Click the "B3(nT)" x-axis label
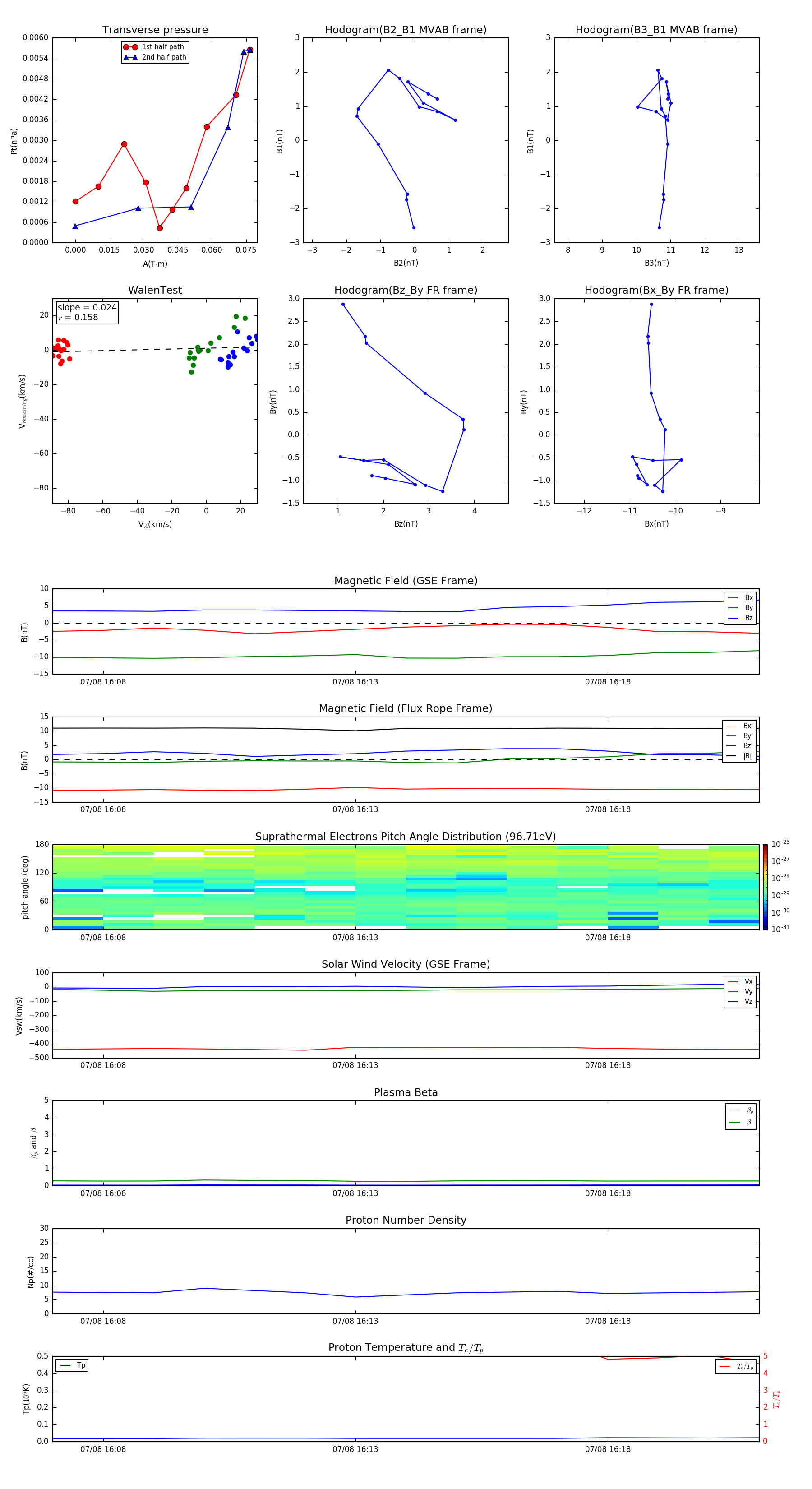The height and width of the screenshot is (1489, 812). (x=656, y=263)
